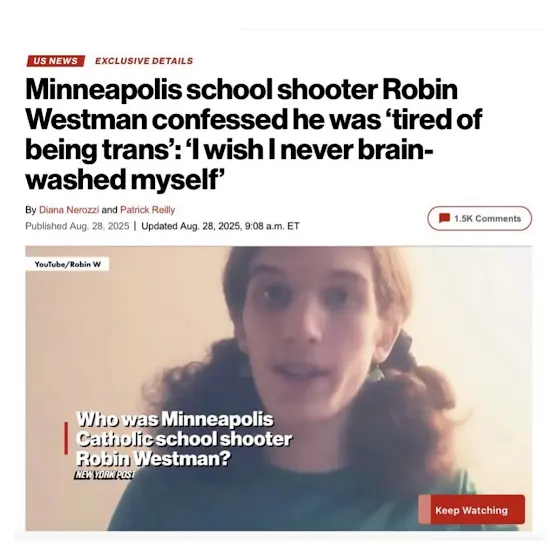560x560 pixels.
Task: Open the article headline about Robin Westman
Action: pyautogui.click(x=254, y=134)
